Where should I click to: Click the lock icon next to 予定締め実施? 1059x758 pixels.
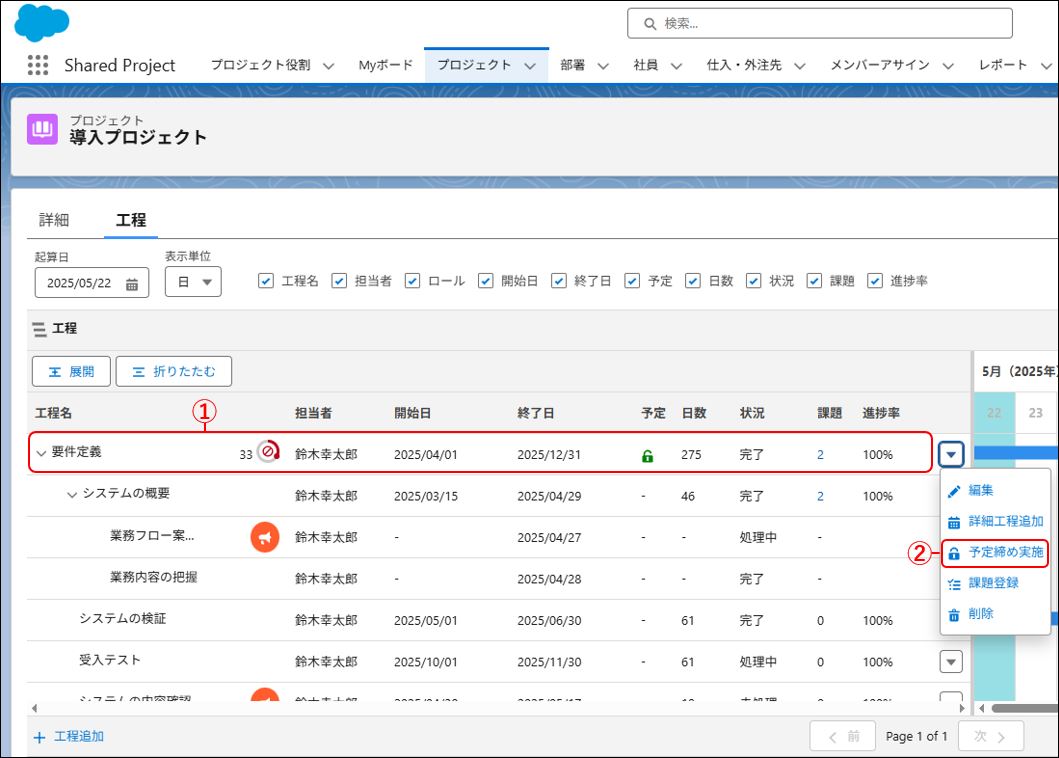tap(954, 553)
